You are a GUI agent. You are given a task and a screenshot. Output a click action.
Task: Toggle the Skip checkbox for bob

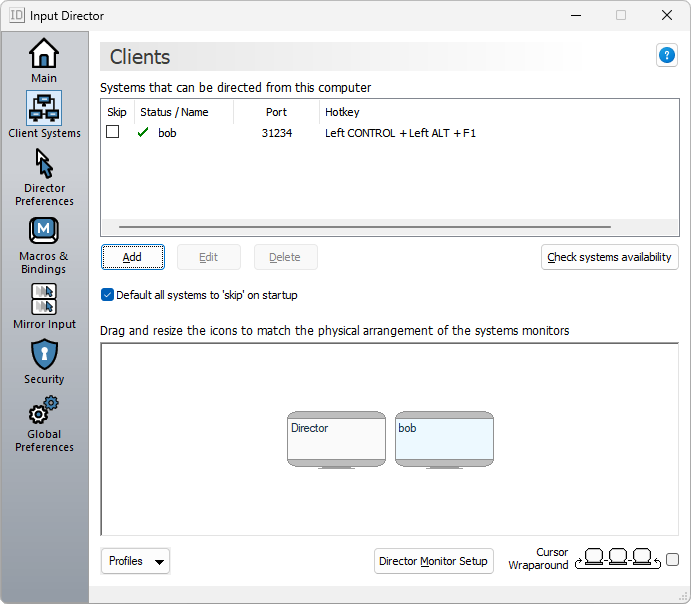pos(113,132)
